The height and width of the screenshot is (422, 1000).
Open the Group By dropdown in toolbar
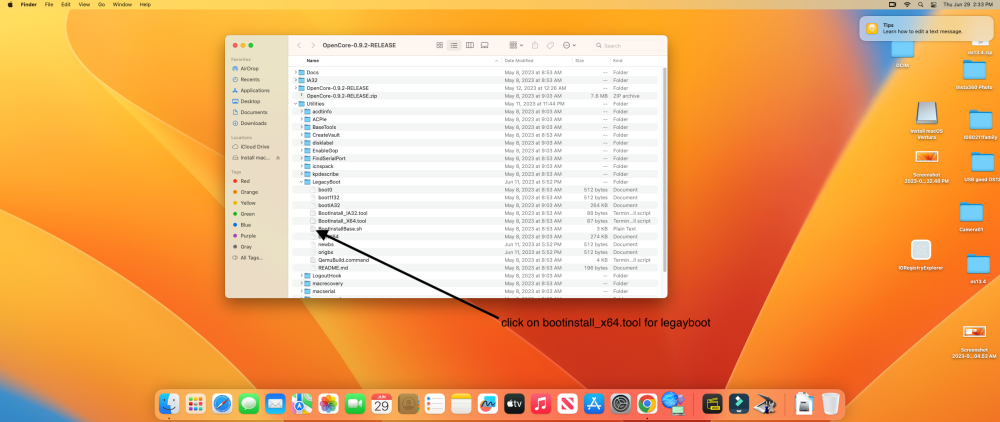[x=516, y=45]
